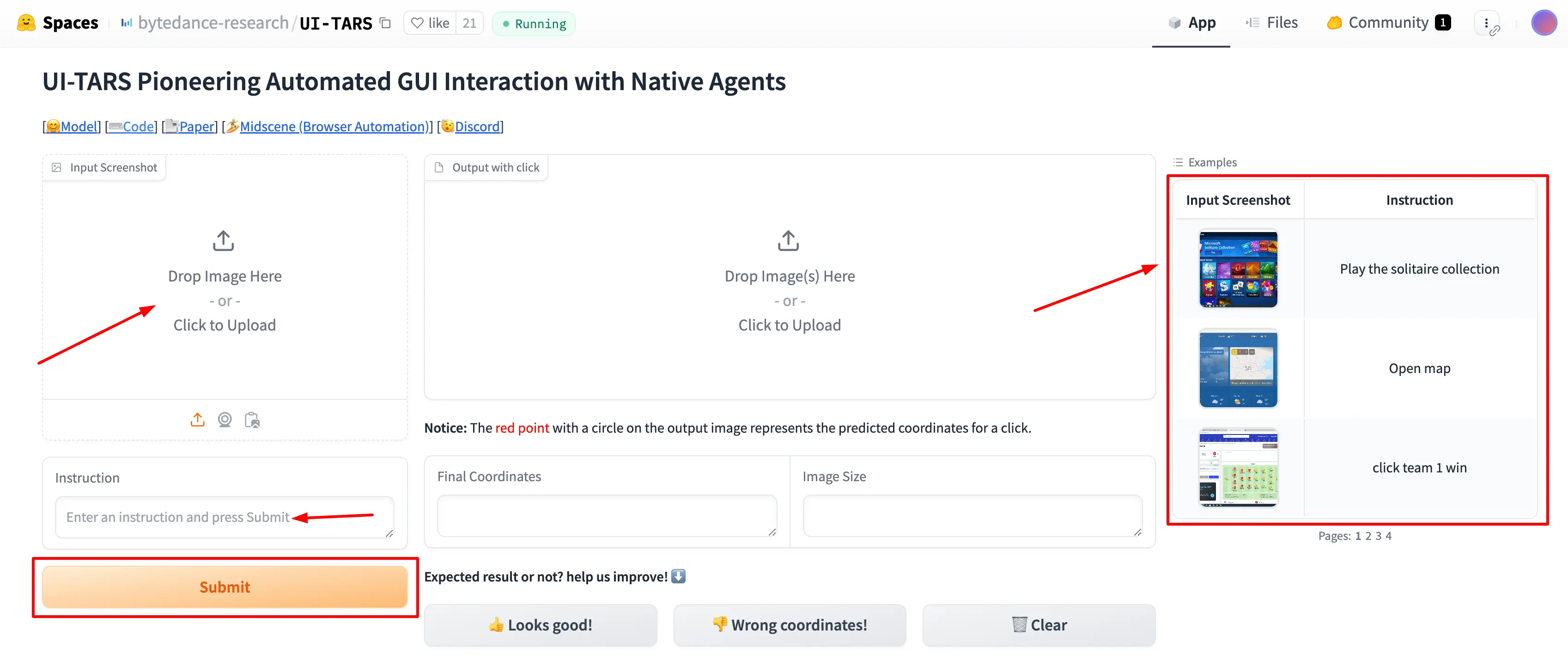Submit the instruction form
The width and height of the screenshot is (1568, 661).
click(x=224, y=587)
